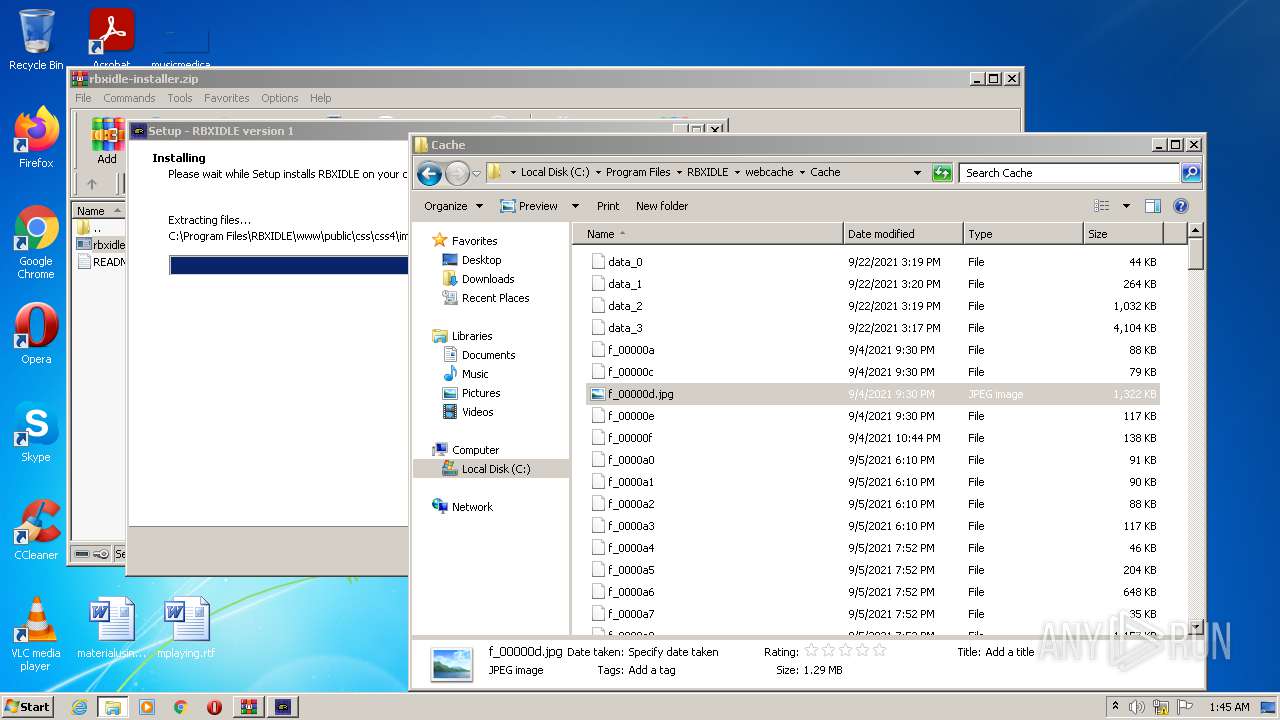Click the Start button

click(x=28, y=707)
